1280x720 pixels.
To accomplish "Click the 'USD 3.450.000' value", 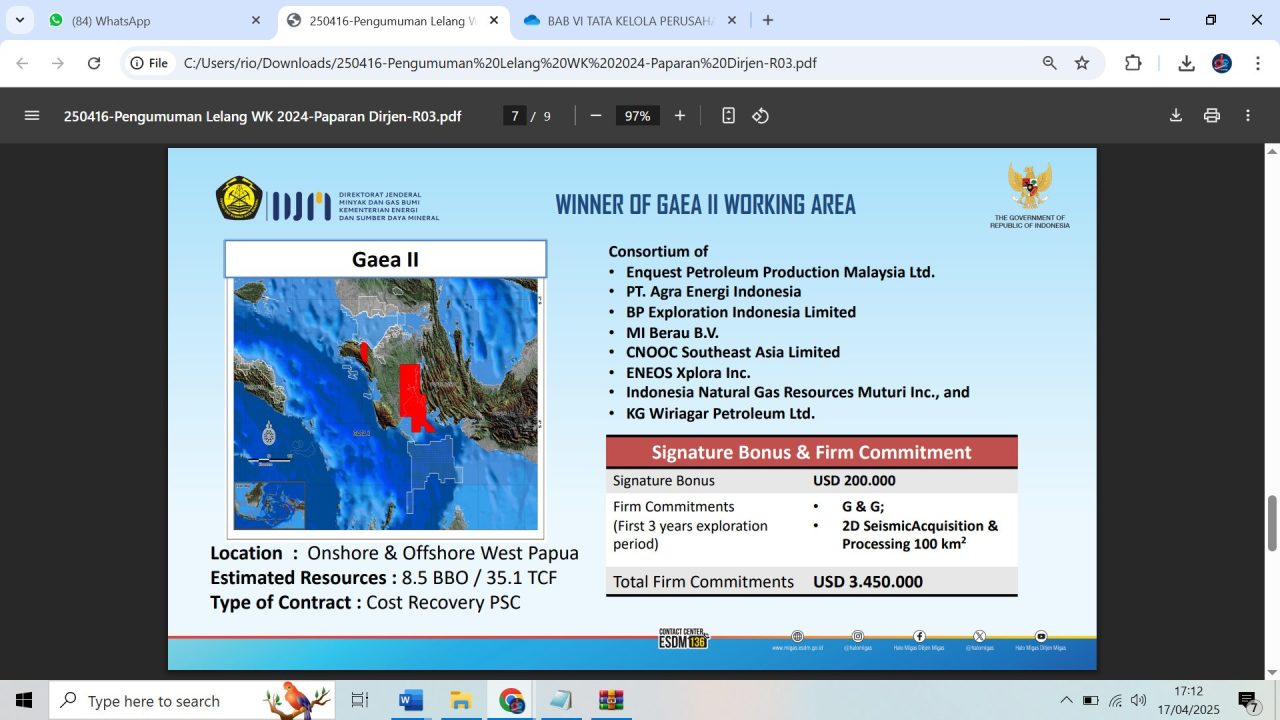I will click(x=868, y=582).
